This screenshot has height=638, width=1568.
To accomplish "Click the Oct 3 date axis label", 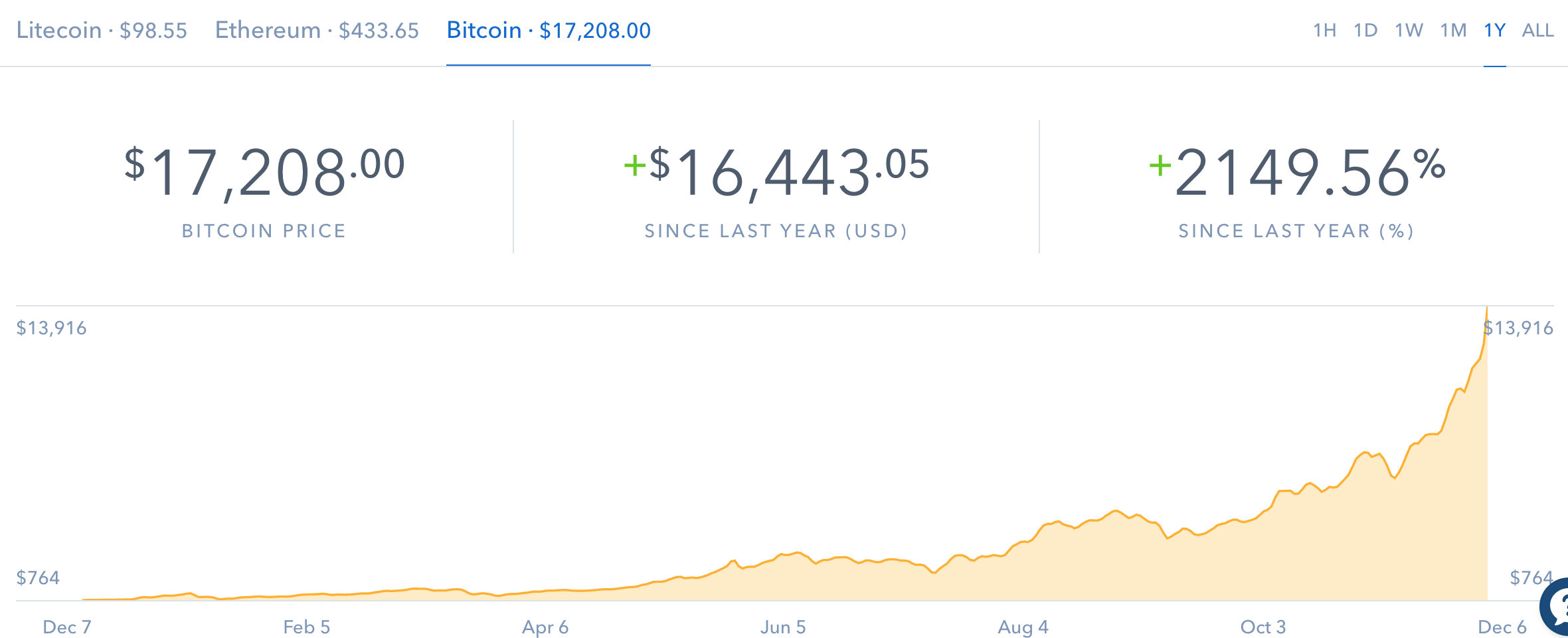I will pyautogui.click(x=1263, y=627).
